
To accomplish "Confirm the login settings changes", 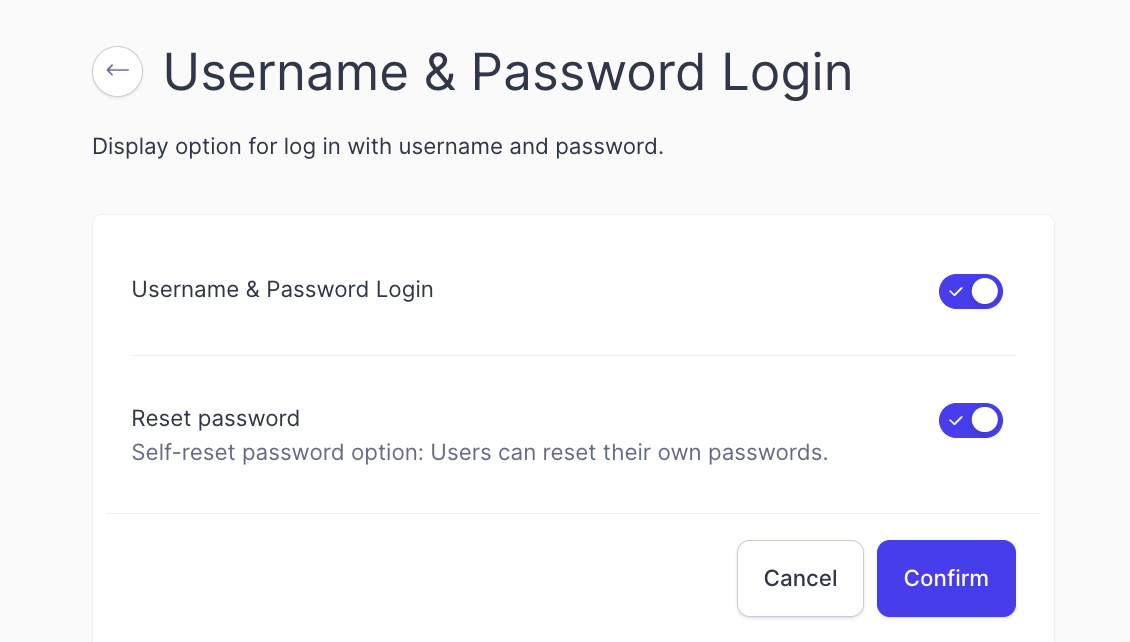I will (946, 579).
